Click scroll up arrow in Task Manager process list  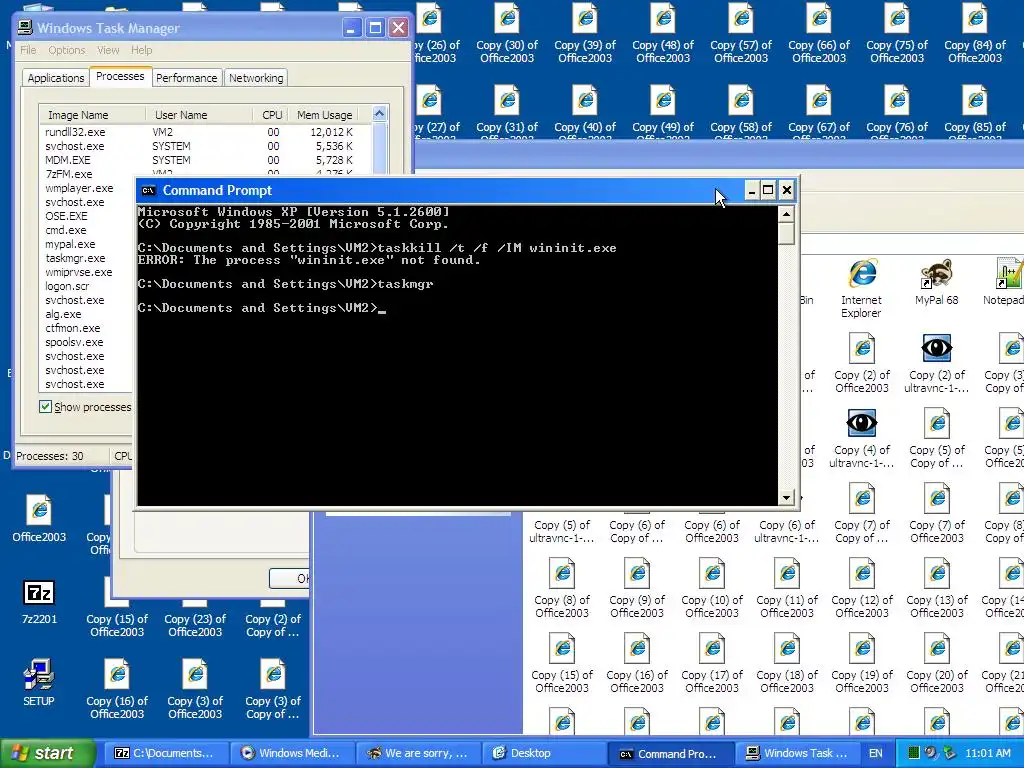pyautogui.click(x=379, y=114)
